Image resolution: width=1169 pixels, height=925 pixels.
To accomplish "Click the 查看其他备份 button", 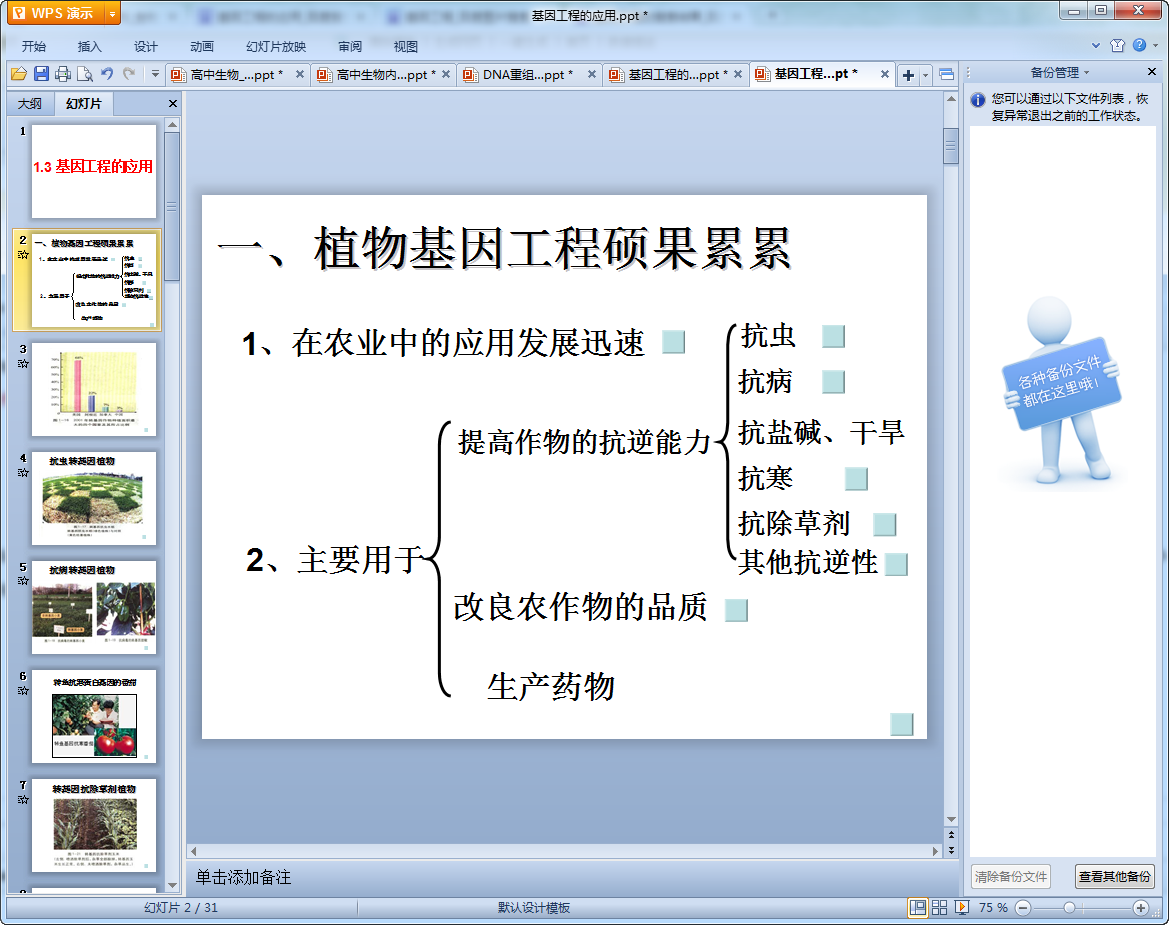I will pyautogui.click(x=1115, y=877).
